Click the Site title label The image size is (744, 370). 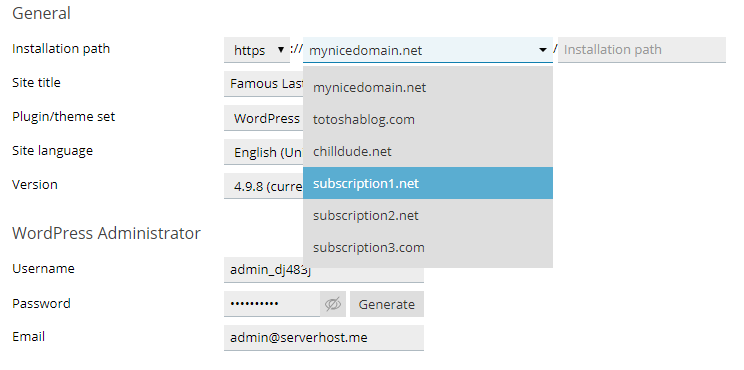pos(36,83)
